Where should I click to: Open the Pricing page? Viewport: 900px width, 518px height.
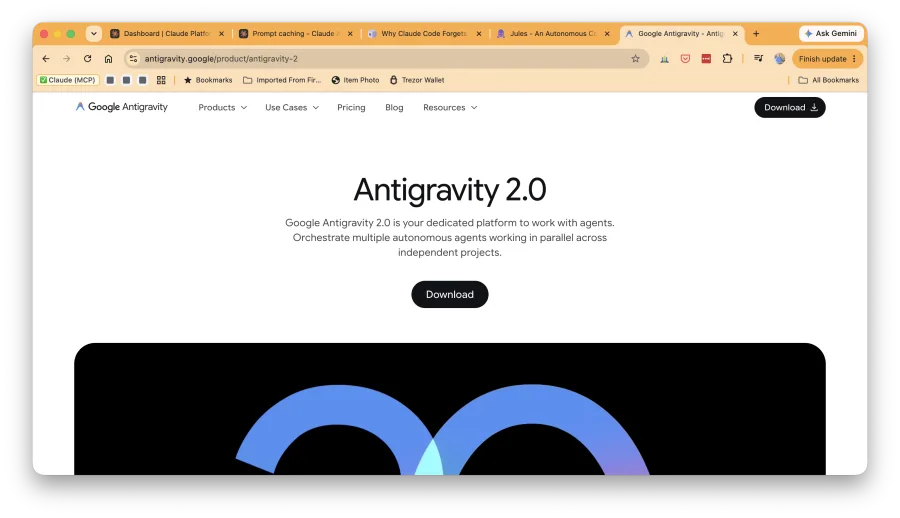351,107
